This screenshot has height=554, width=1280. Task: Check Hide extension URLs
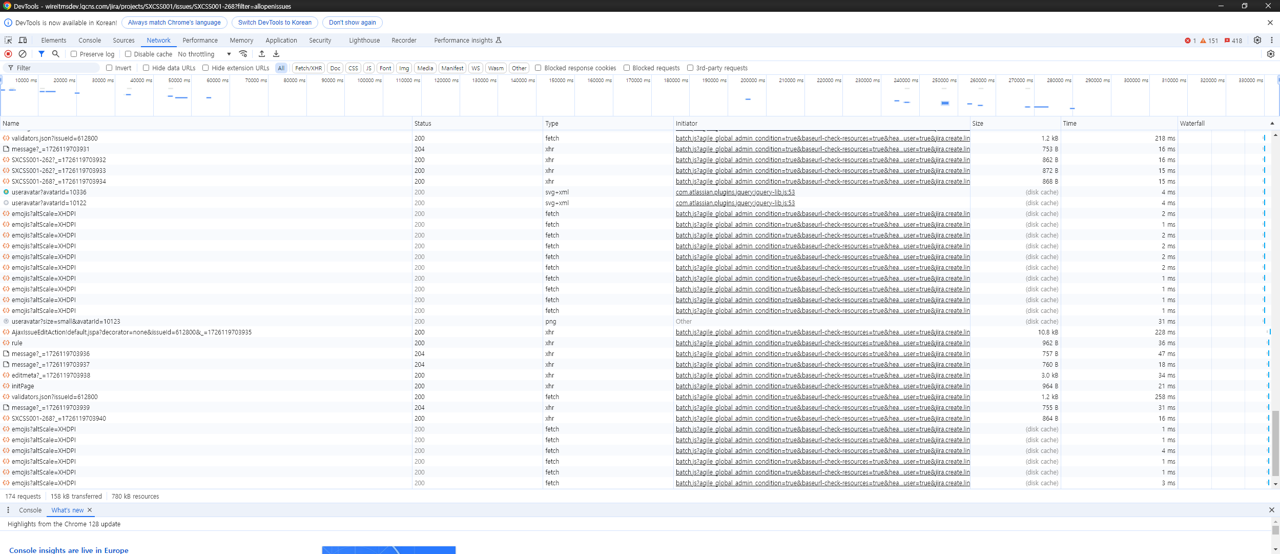tap(206, 68)
